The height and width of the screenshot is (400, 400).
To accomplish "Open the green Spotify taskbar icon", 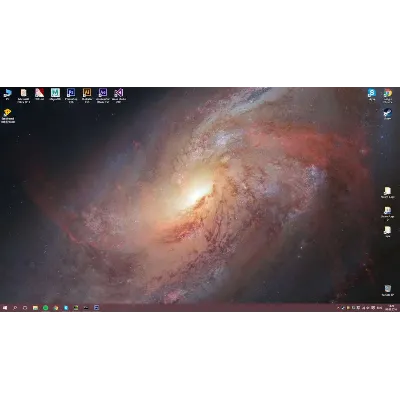I will [x=46, y=308].
